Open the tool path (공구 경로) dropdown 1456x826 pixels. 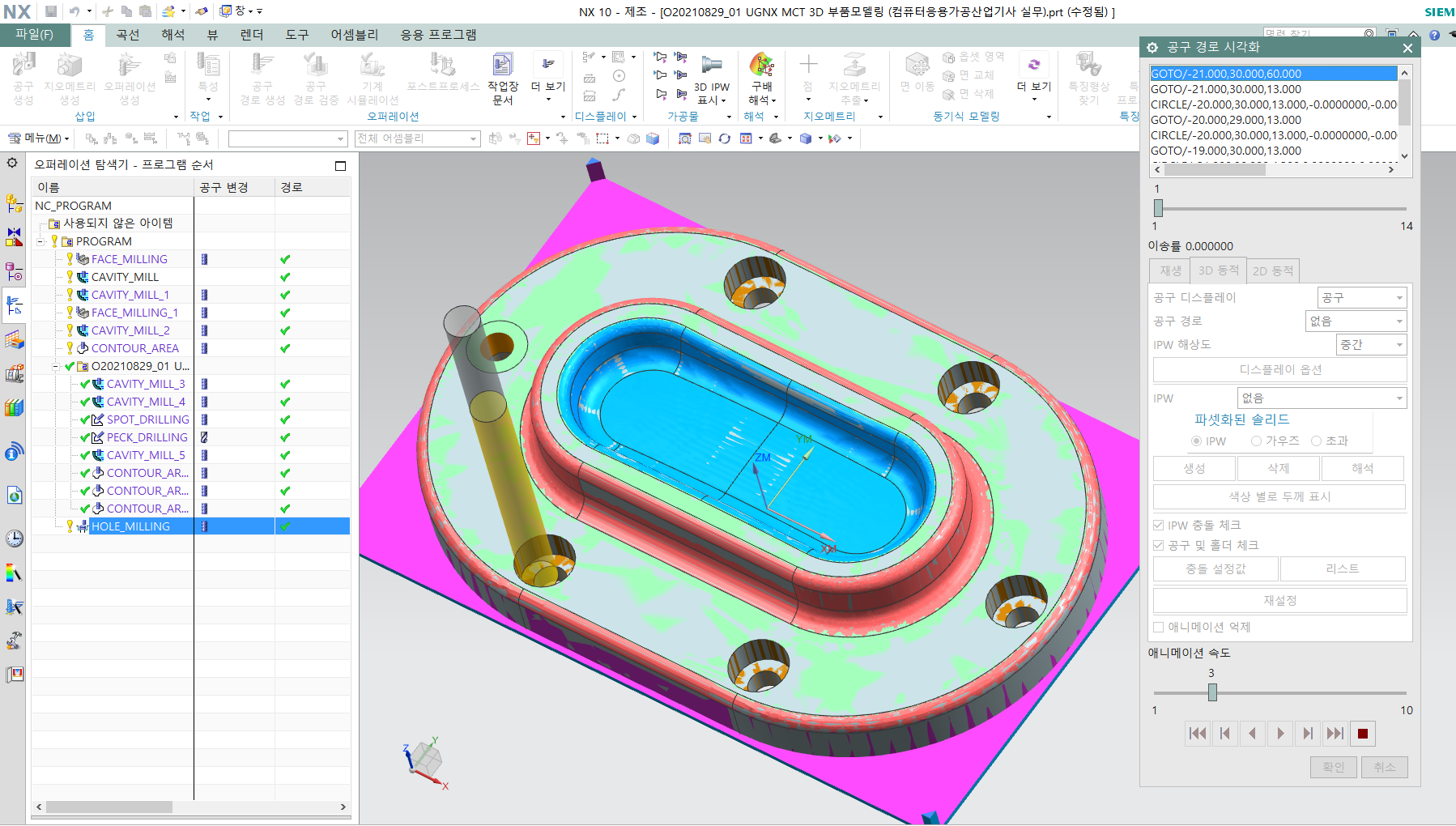pyautogui.click(x=1356, y=321)
